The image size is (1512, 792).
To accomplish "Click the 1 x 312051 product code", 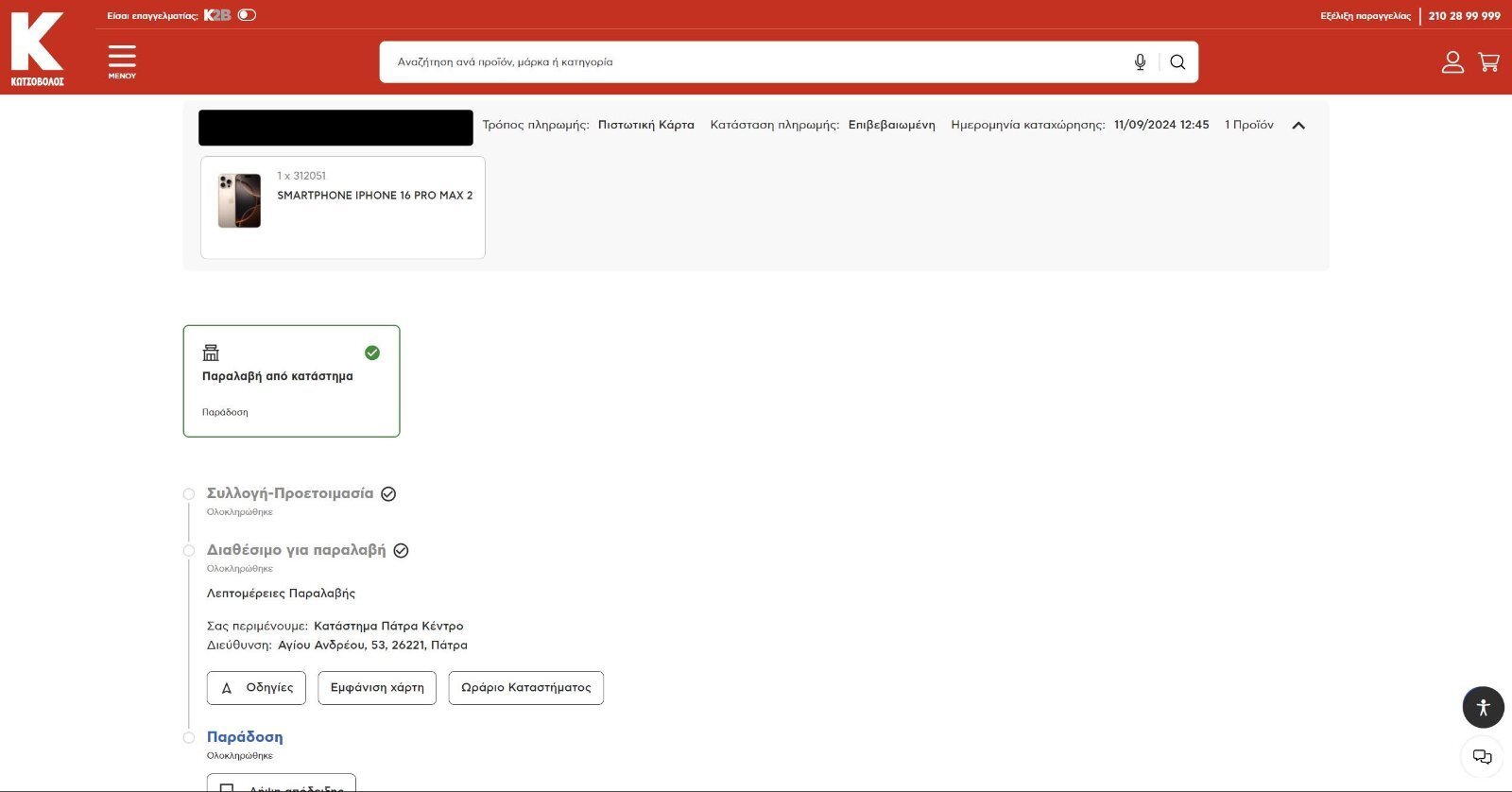I will point(301,176).
